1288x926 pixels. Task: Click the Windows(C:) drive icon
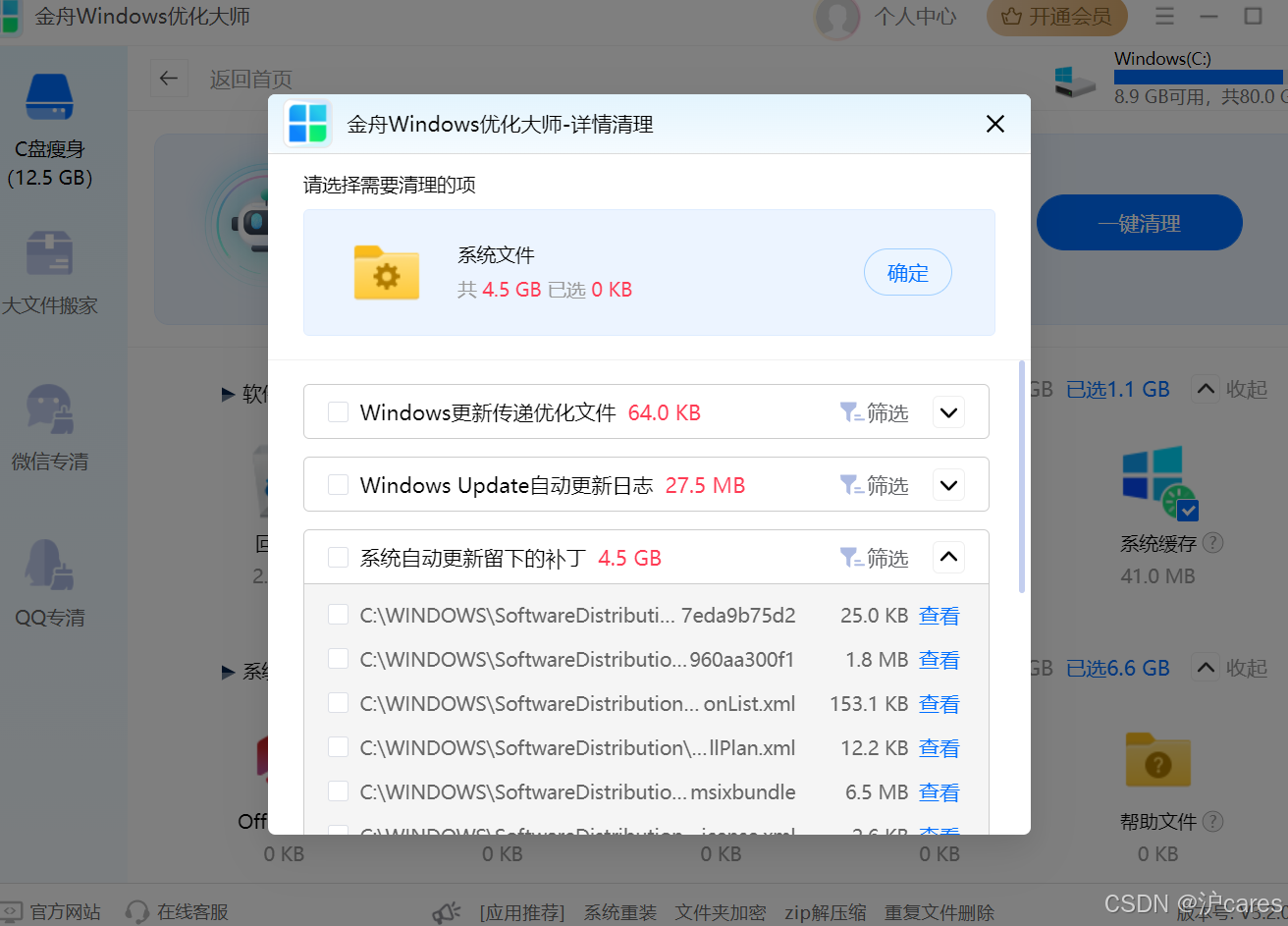coord(1075,82)
